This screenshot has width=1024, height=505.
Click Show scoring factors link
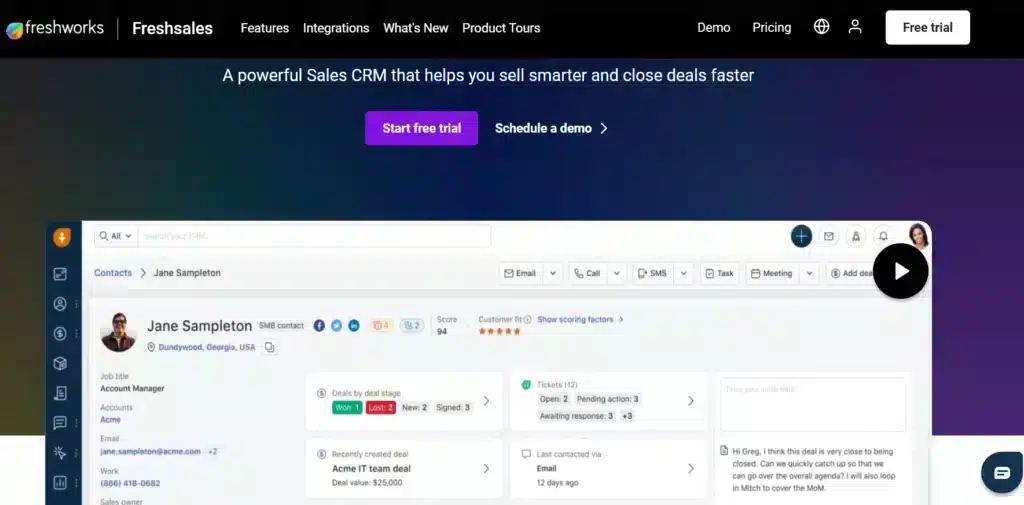click(x=581, y=319)
